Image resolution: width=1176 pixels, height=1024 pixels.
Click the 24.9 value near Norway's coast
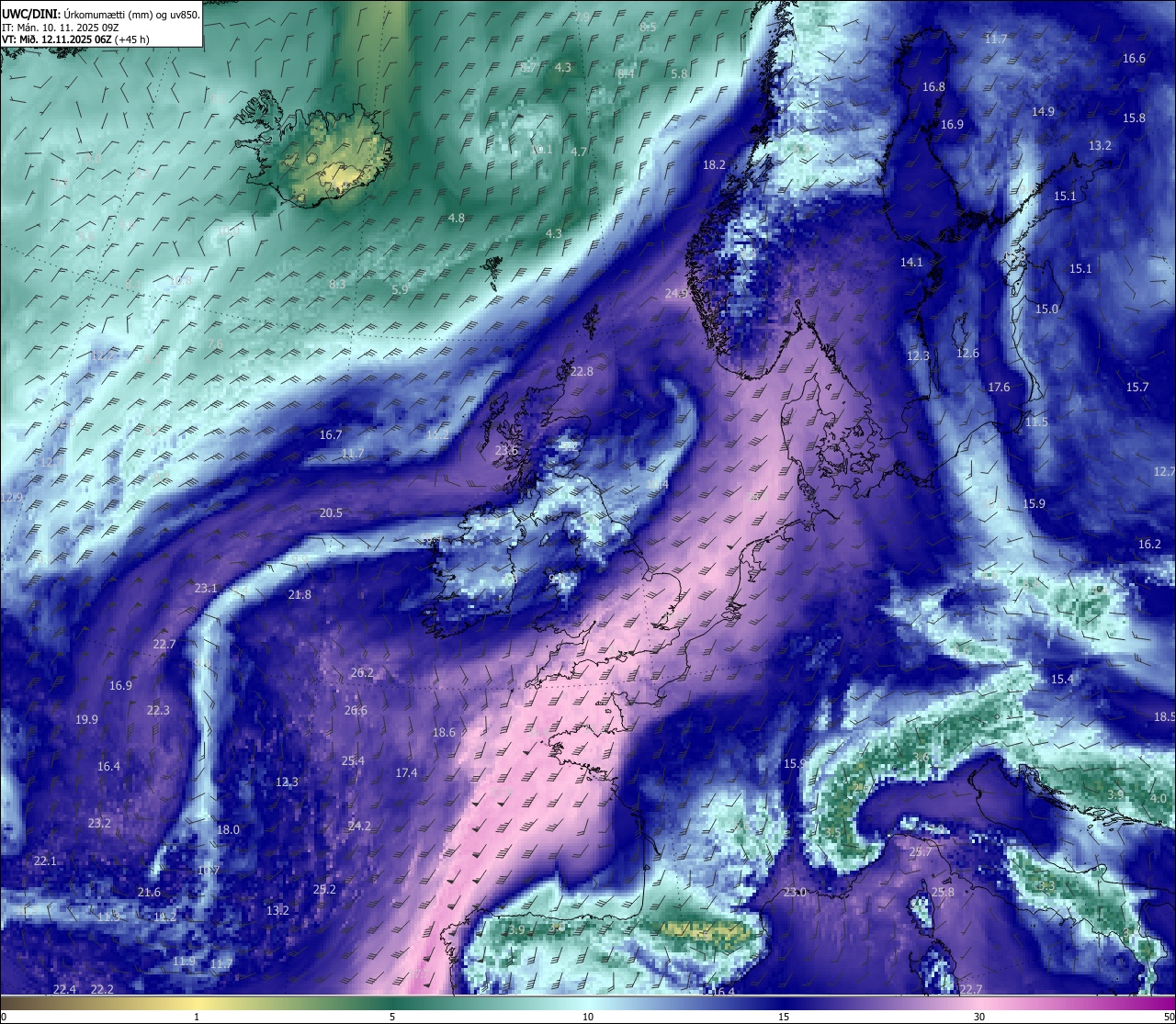coord(676,293)
